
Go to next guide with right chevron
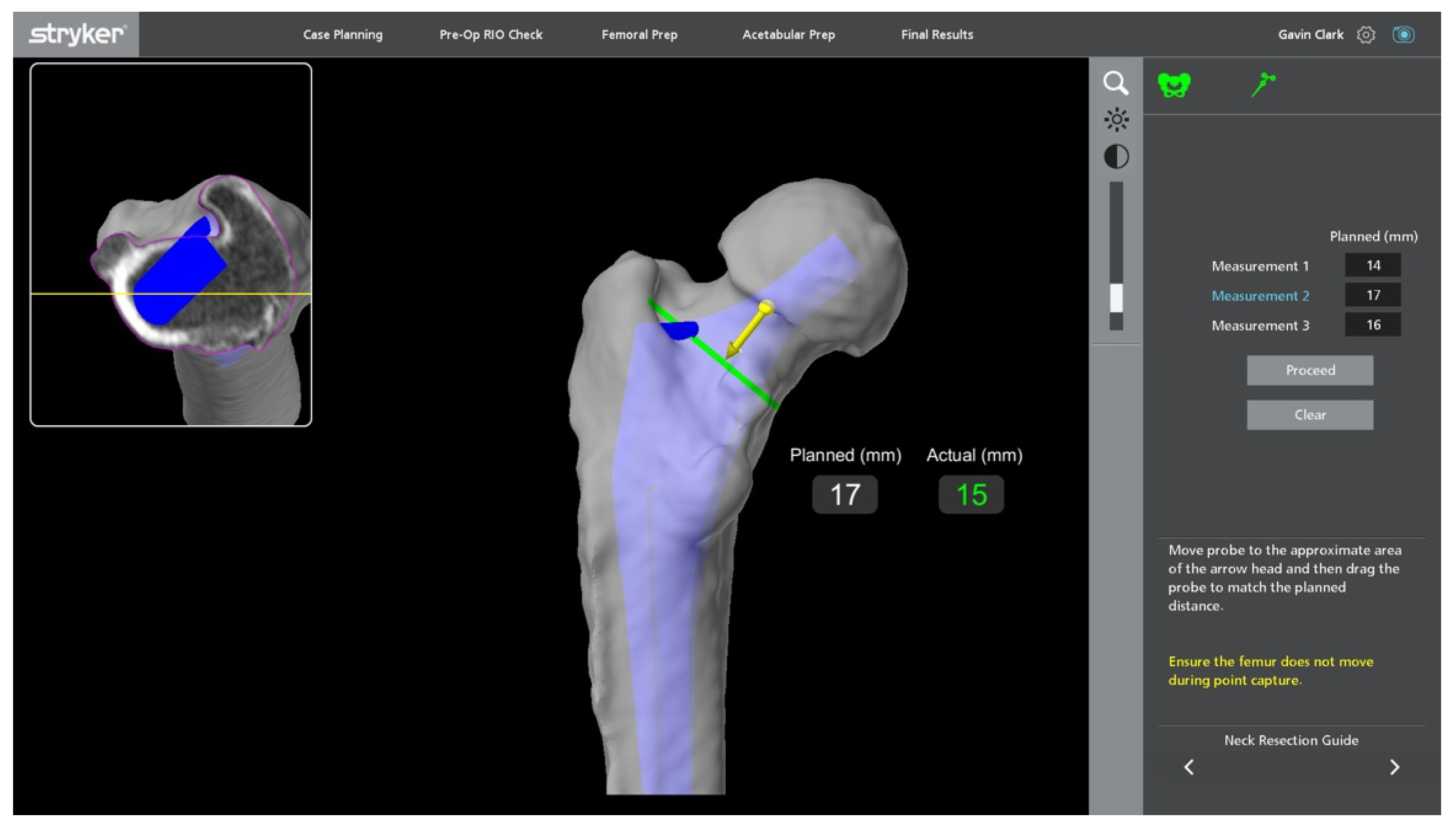[1395, 767]
